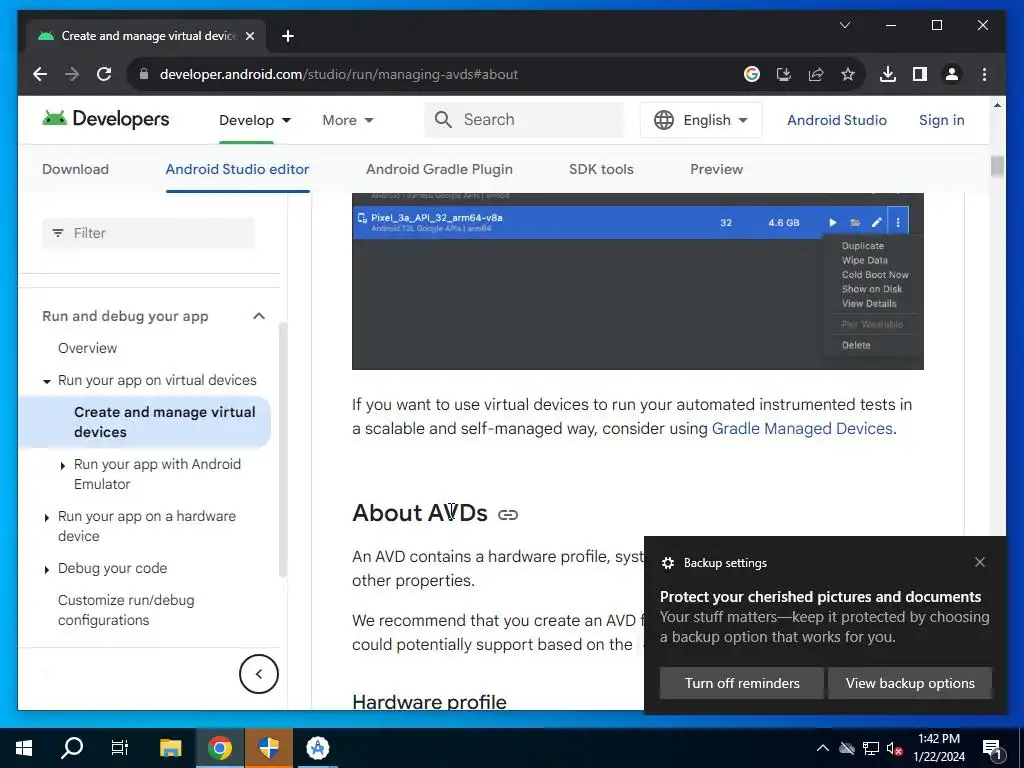Click the sidebar navigation scrollbar
This screenshot has height=768, width=1024.
283,449
